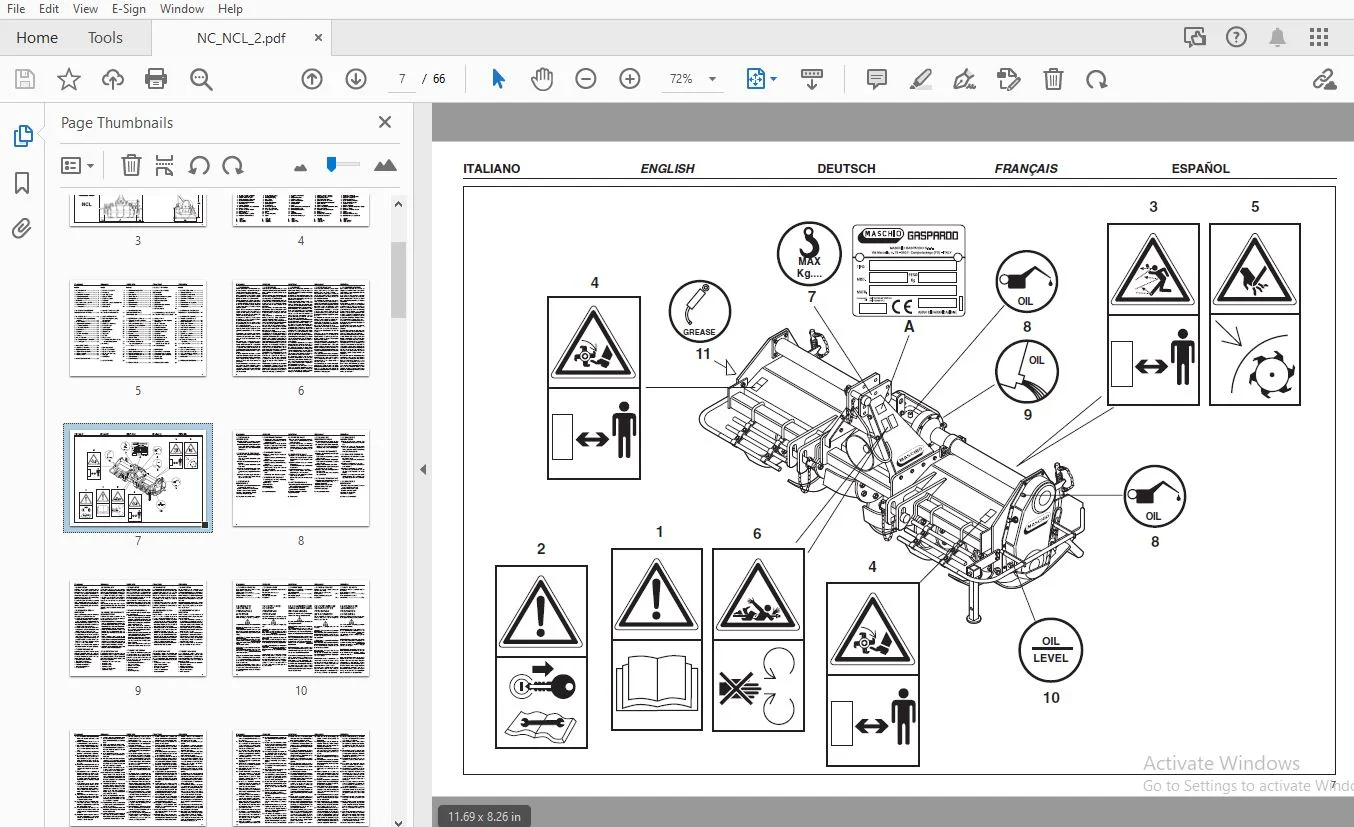Viewport: 1354px width, 827px height.
Task: Open the fit page options
Action: [762, 79]
